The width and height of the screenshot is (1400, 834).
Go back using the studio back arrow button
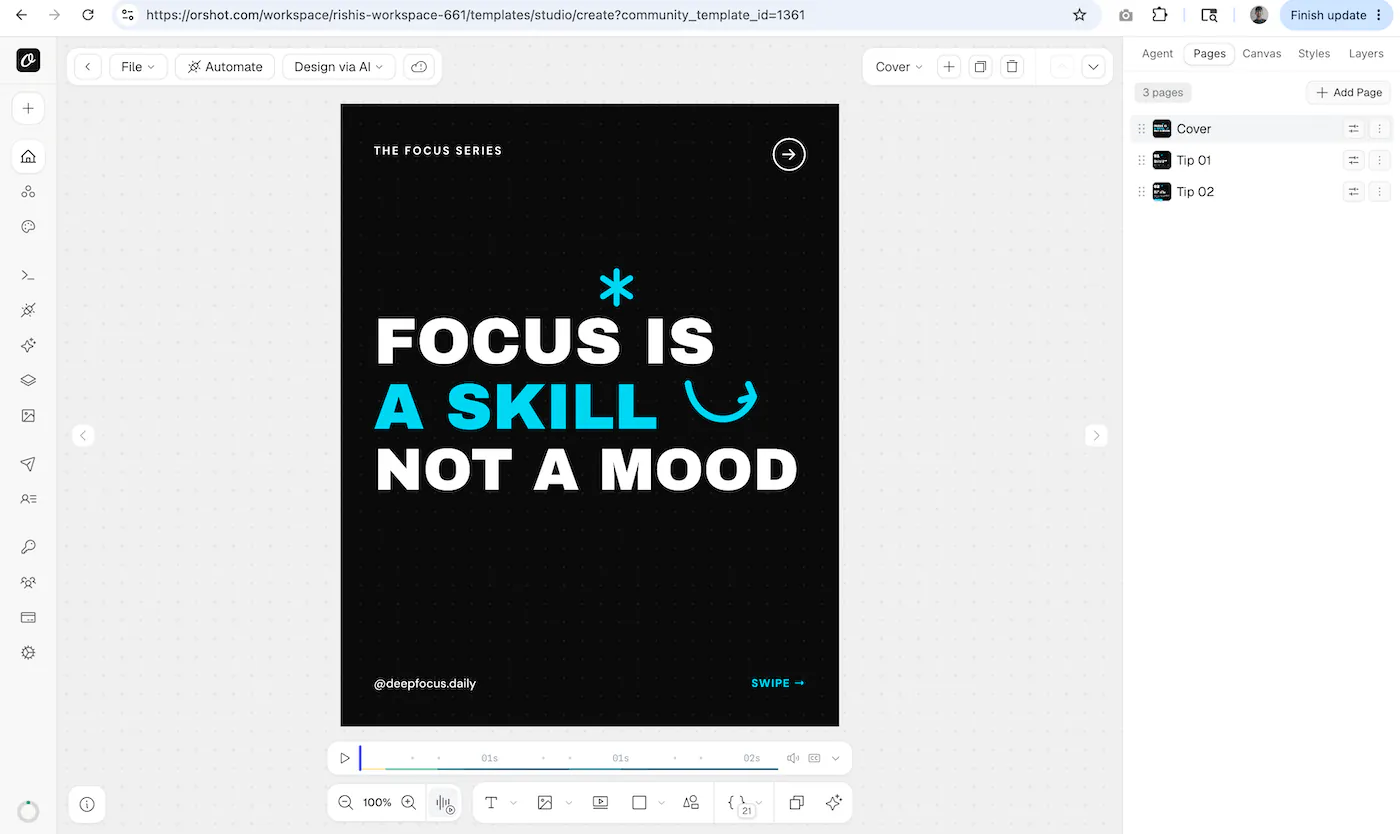tap(88, 67)
